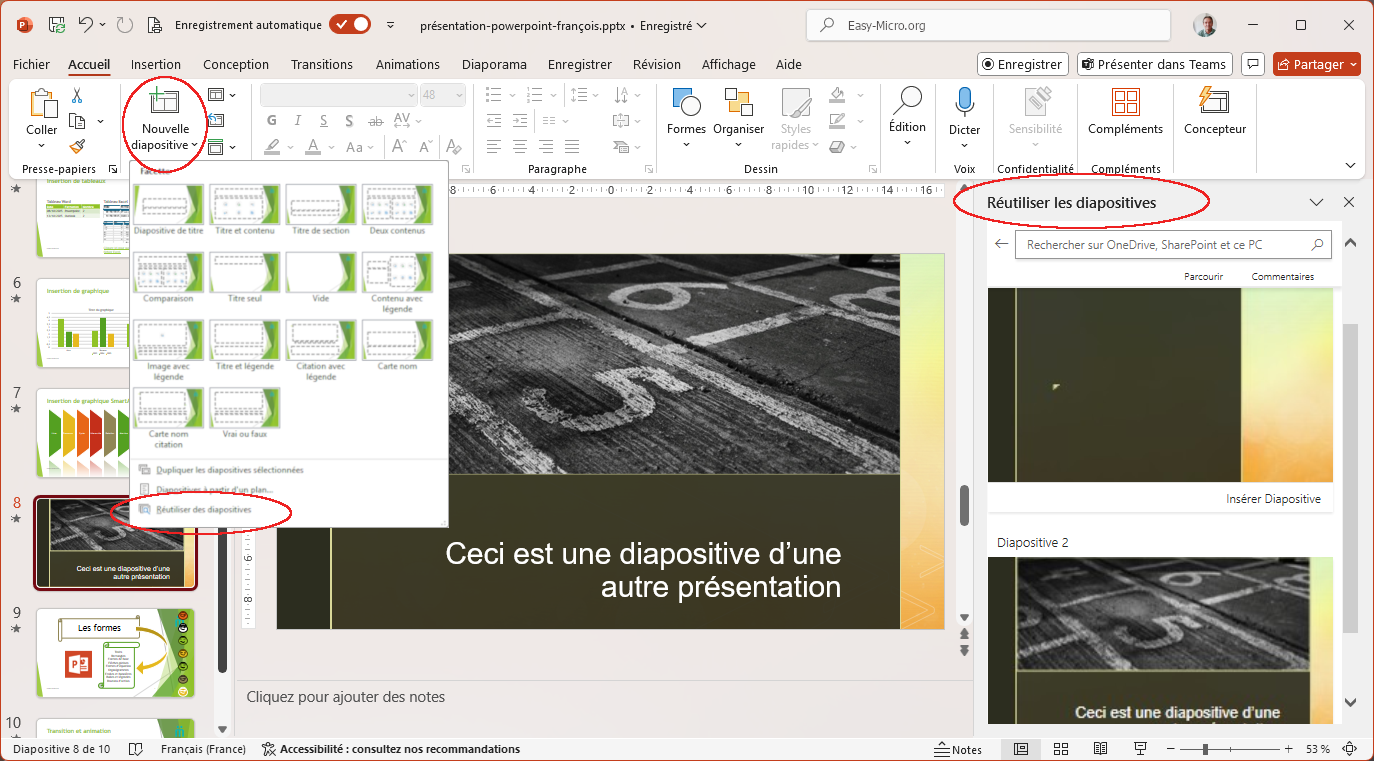Click the Coller paste icon
Viewport: 1374px width, 761px height.
(x=42, y=104)
